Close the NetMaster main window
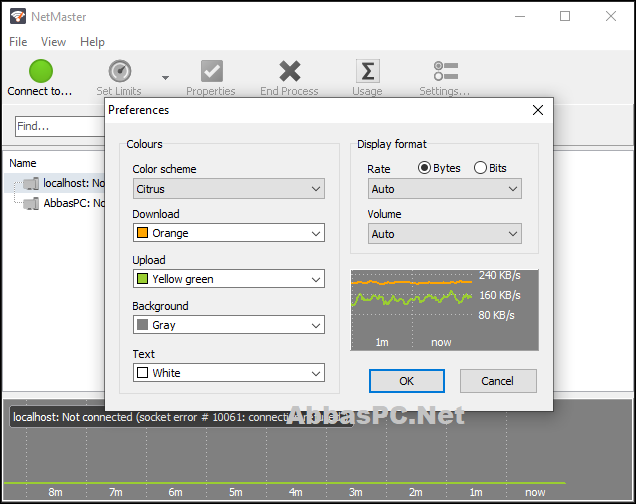 (611, 17)
